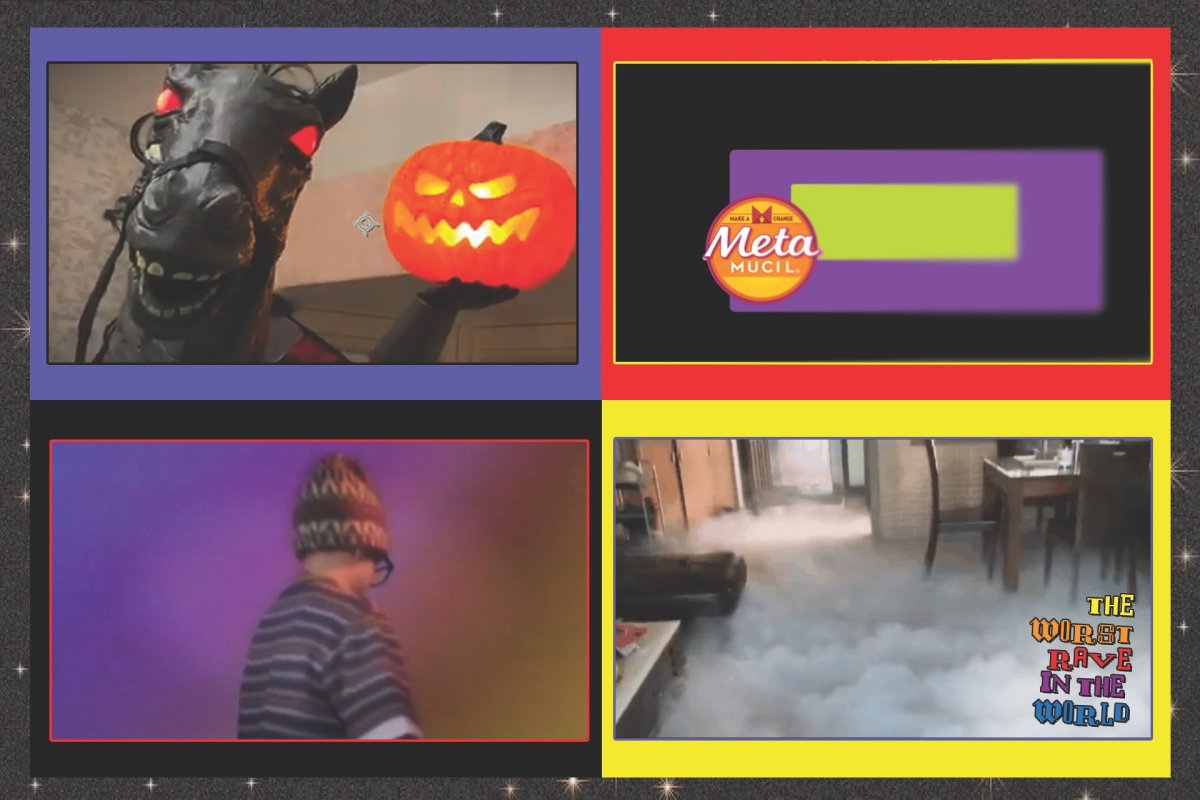The width and height of the screenshot is (1200, 800).
Task: Open the horse and pumpkin video thumbnail
Action: (313, 213)
